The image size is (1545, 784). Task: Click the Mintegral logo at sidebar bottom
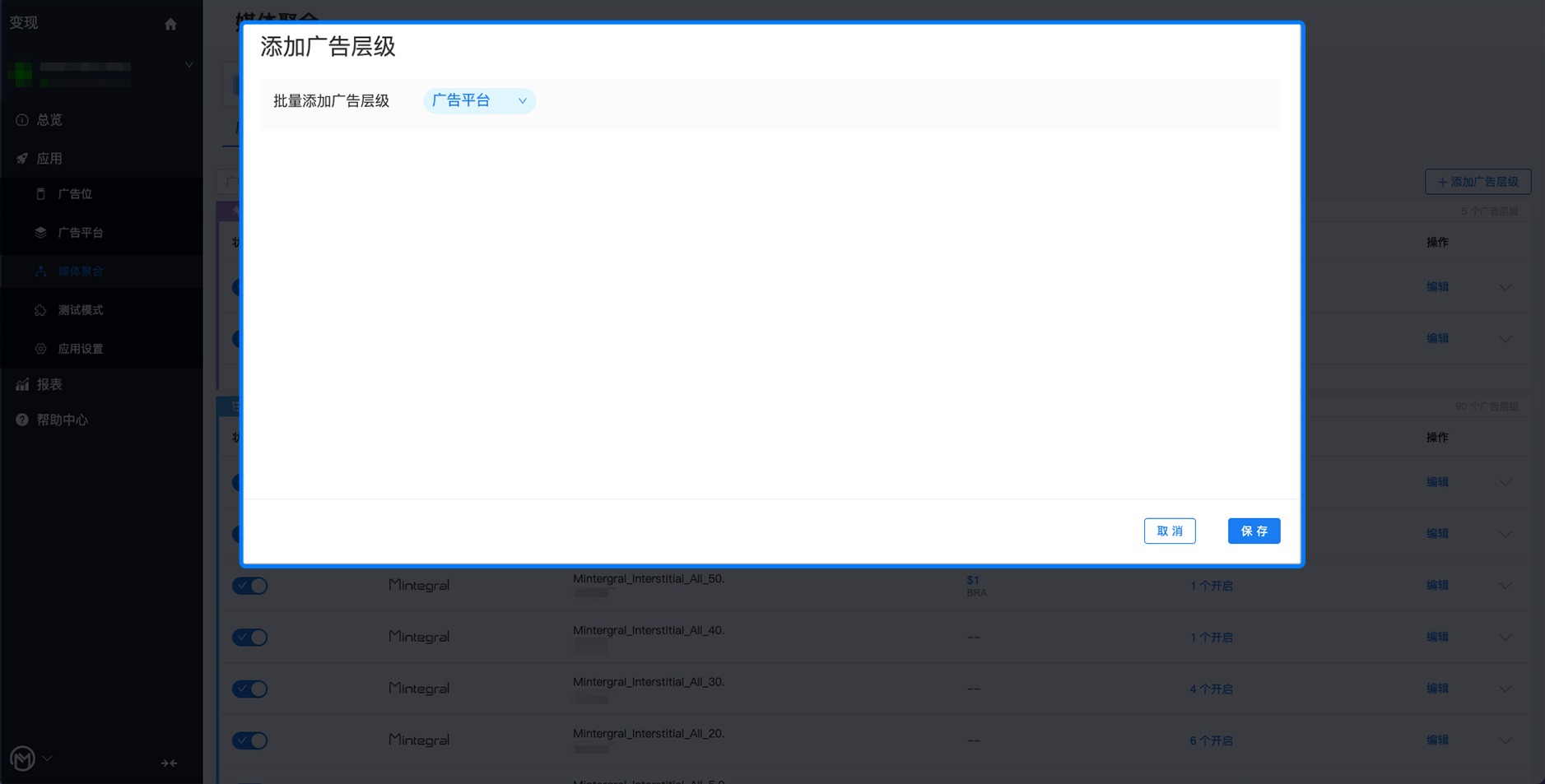click(x=22, y=758)
